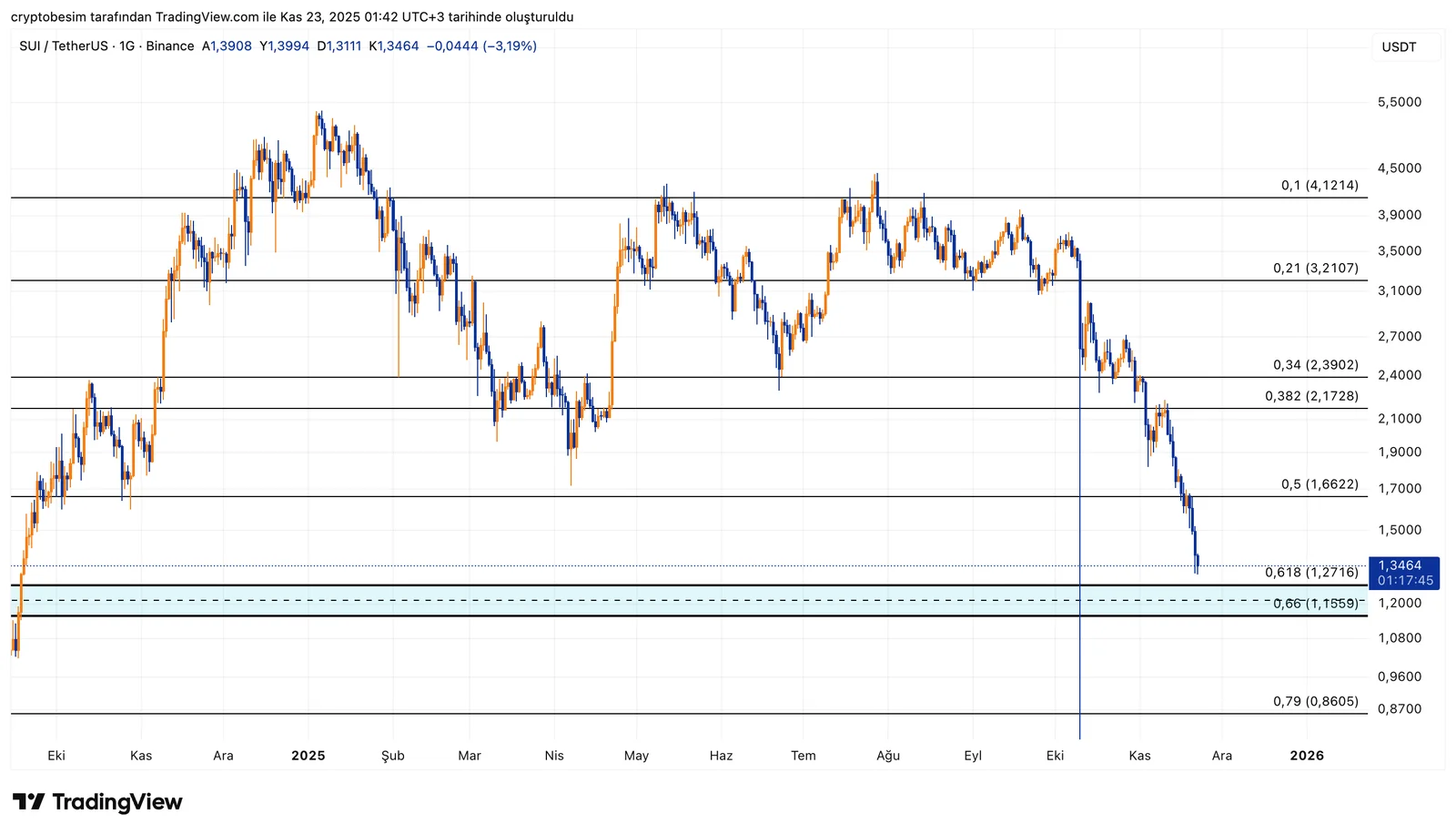Click the Şub month on time axis
This screenshot has width=1456, height=834.
click(x=392, y=756)
